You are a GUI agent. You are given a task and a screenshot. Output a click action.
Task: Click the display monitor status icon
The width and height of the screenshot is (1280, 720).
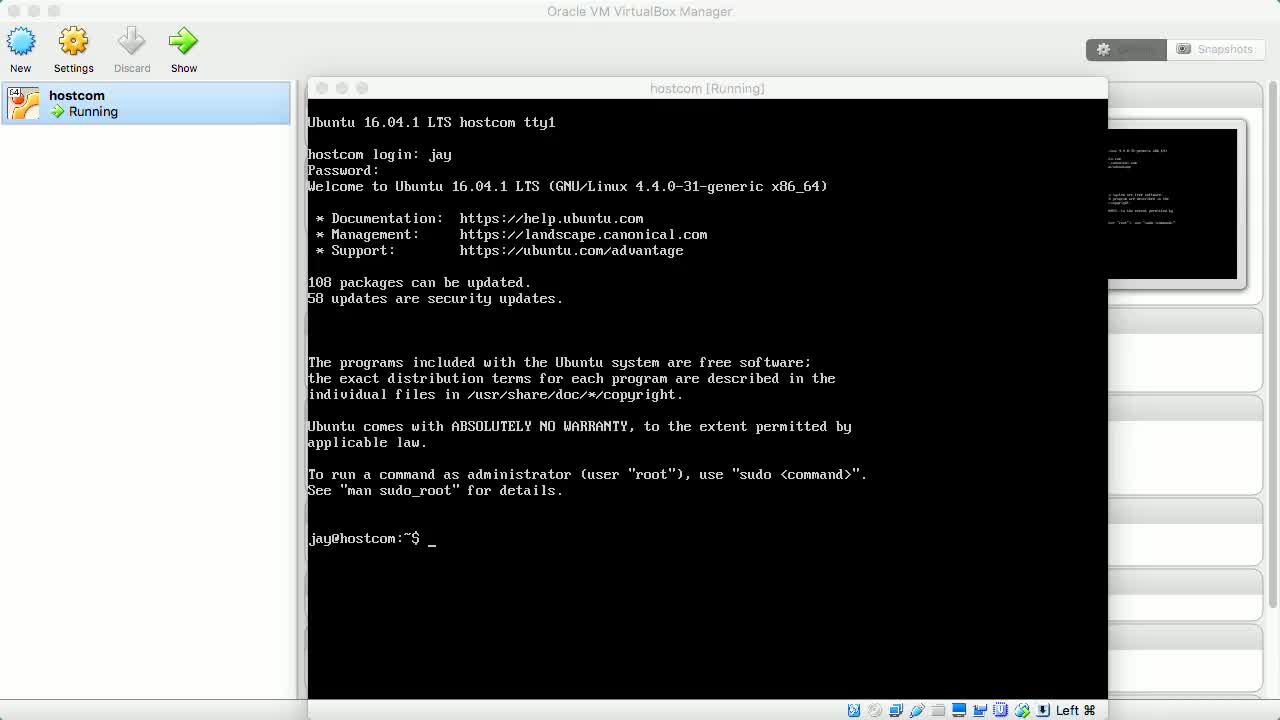959,710
